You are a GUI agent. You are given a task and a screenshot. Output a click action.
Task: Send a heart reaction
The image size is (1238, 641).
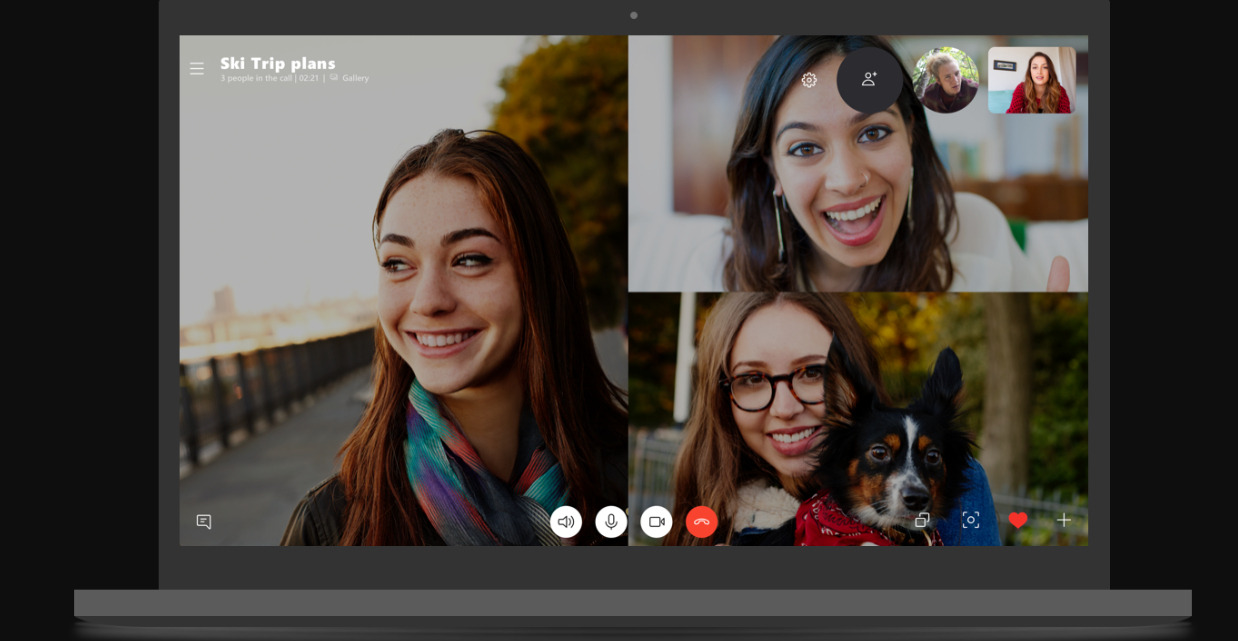coord(1018,520)
